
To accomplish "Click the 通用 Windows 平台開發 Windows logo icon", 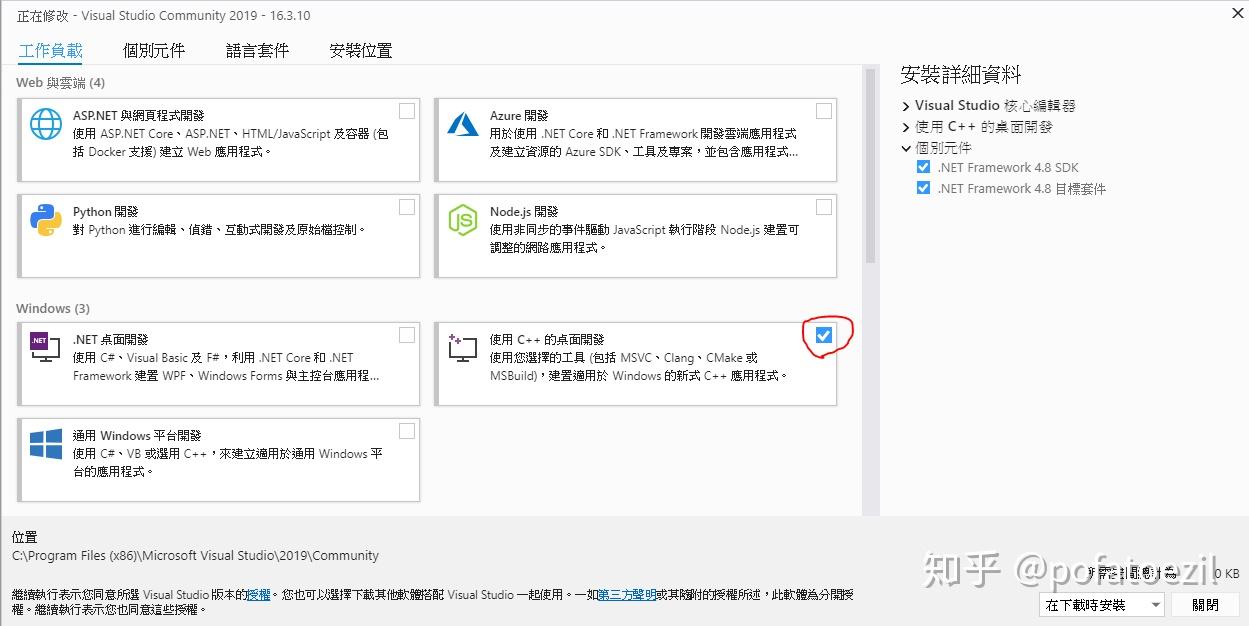I will pos(46,444).
